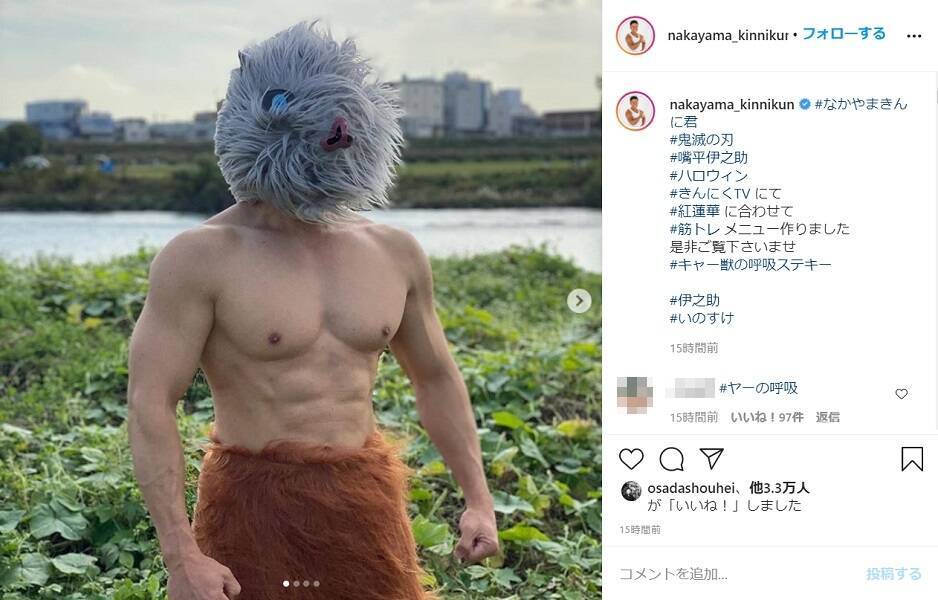Open hashtag #ハロウィン
Image resolution: width=938 pixels, height=600 pixels.
pos(709,176)
